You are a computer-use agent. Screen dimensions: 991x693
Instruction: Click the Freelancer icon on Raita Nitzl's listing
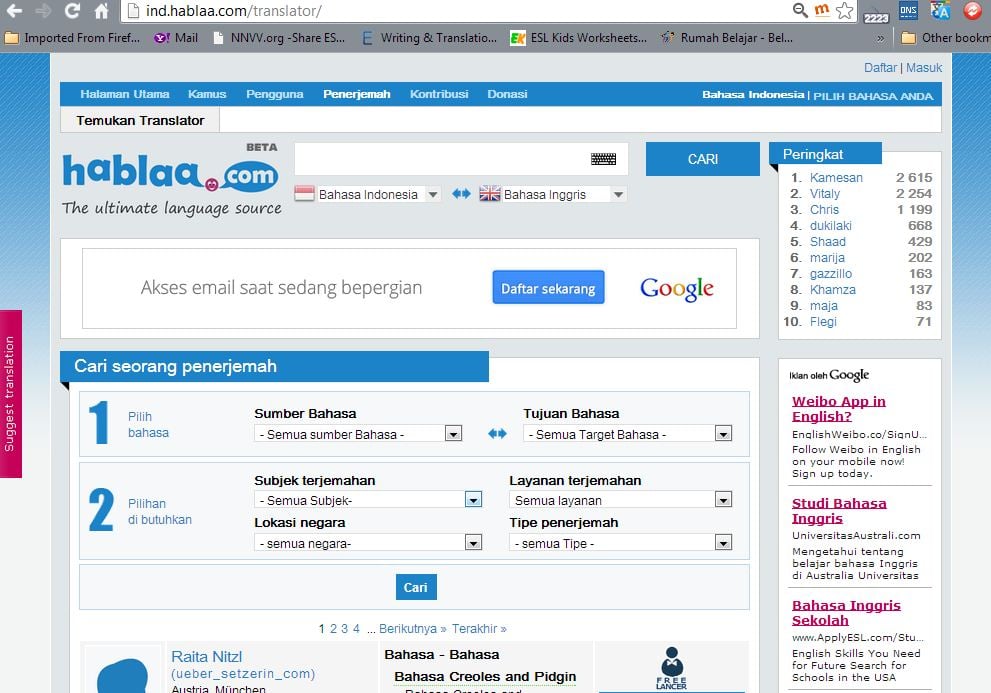pos(671,665)
